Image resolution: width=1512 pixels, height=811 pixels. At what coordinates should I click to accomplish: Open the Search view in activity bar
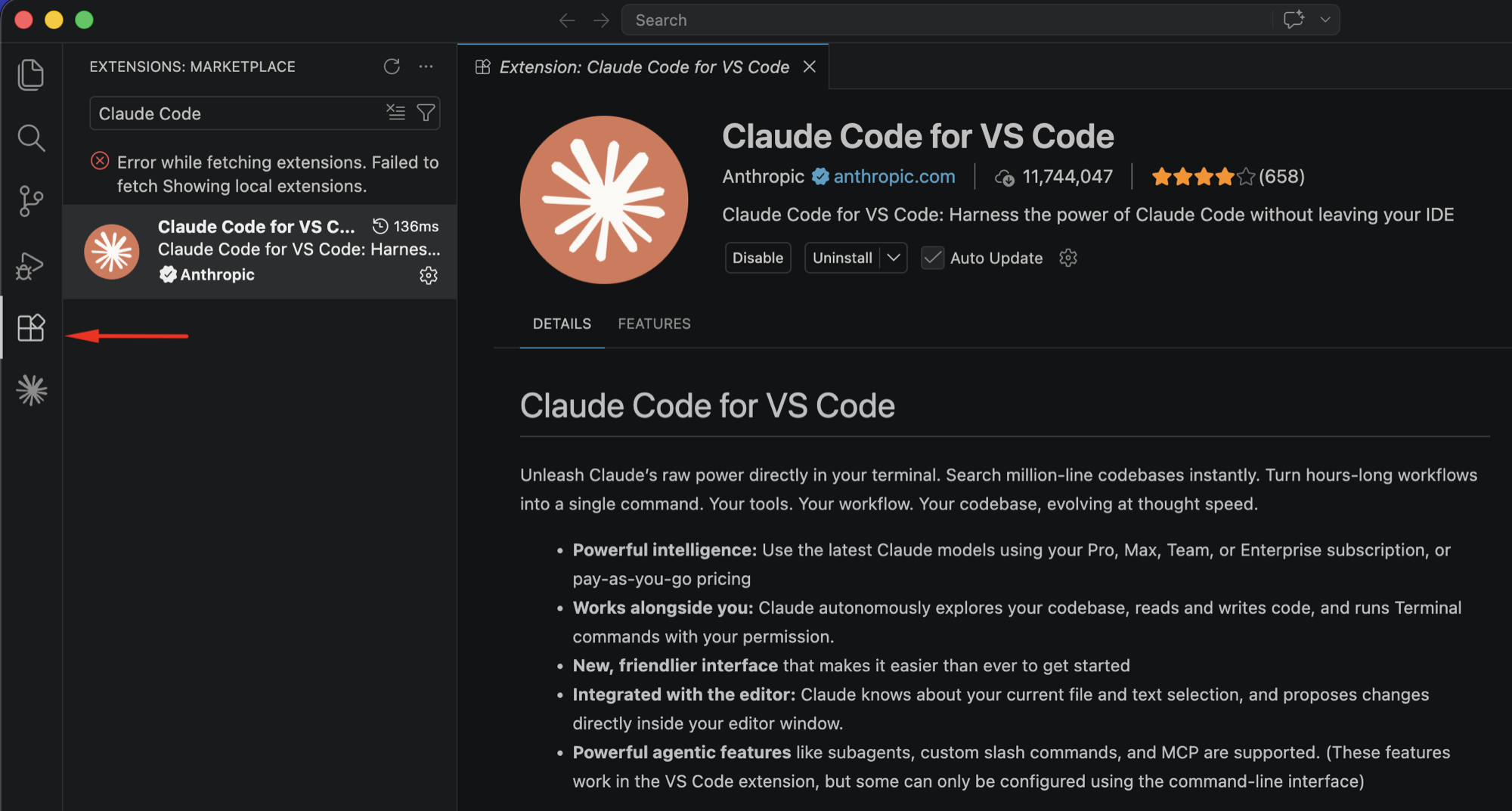30,138
